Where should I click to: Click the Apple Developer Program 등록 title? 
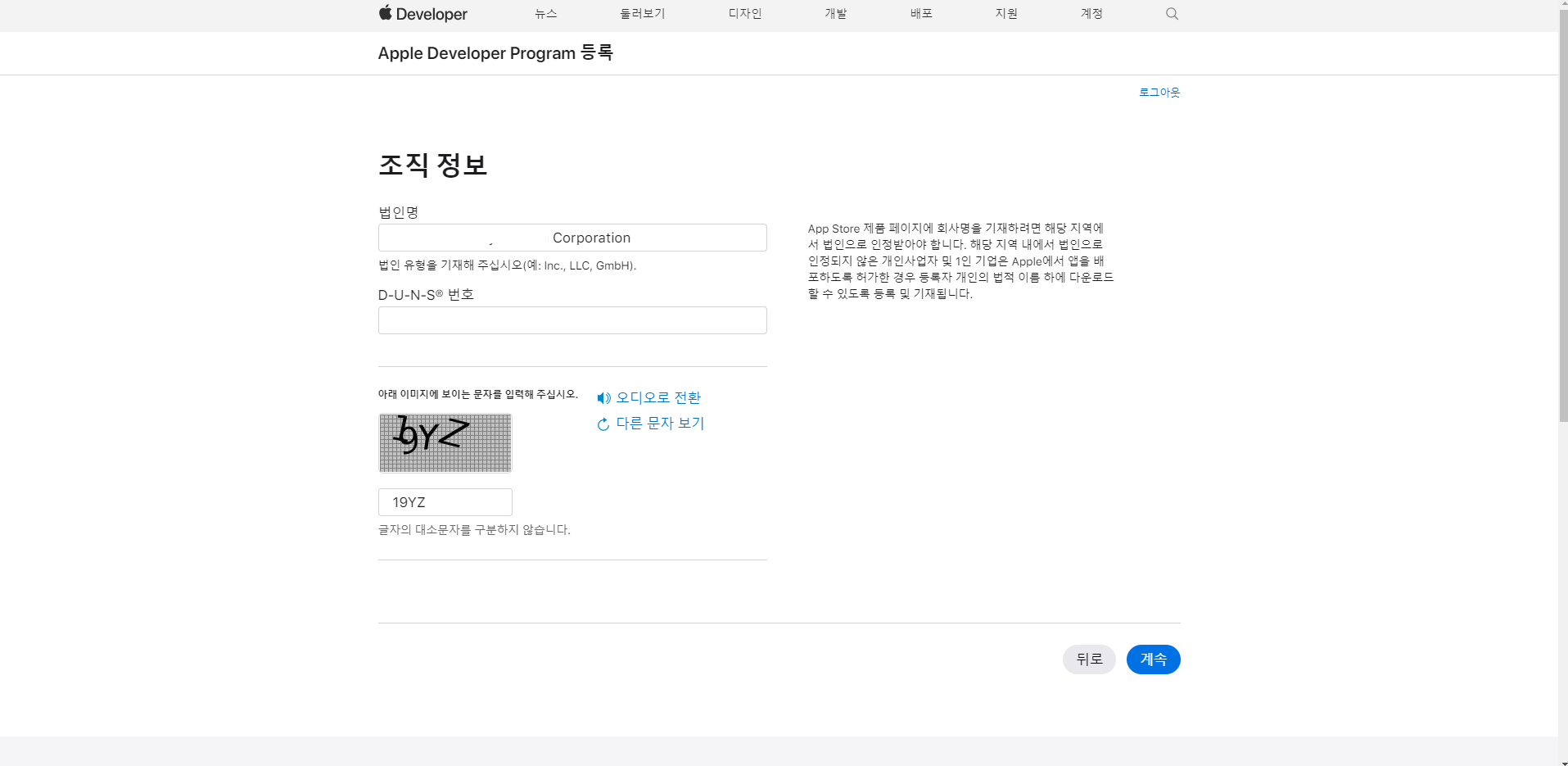click(495, 53)
